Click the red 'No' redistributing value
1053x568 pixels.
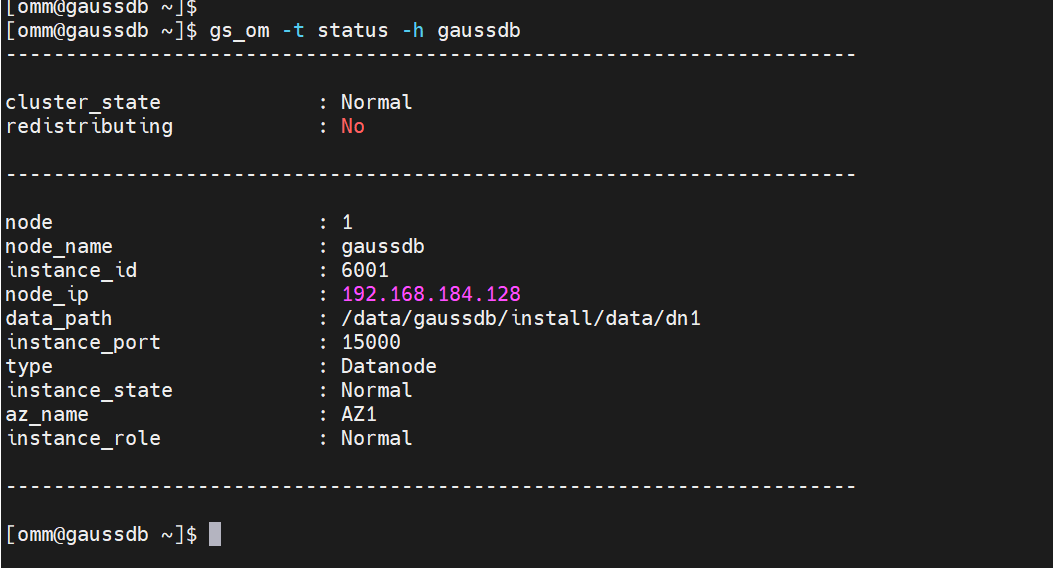tap(353, 126)
